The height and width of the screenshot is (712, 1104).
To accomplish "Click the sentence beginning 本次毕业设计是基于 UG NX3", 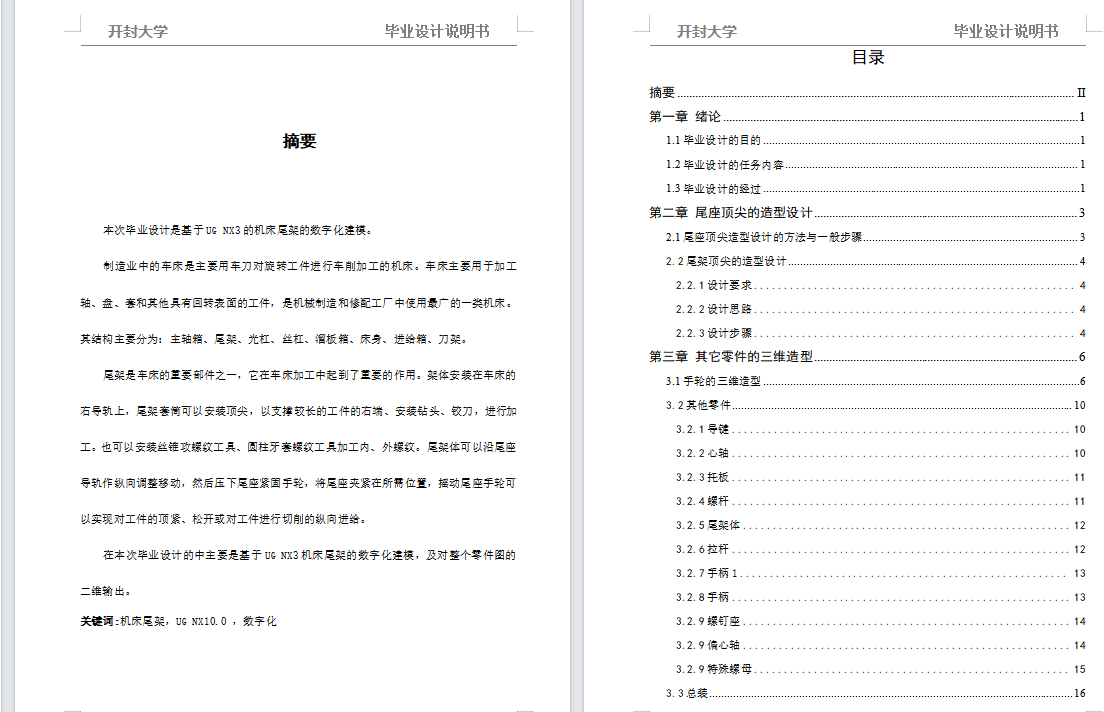I will point(238,230).
